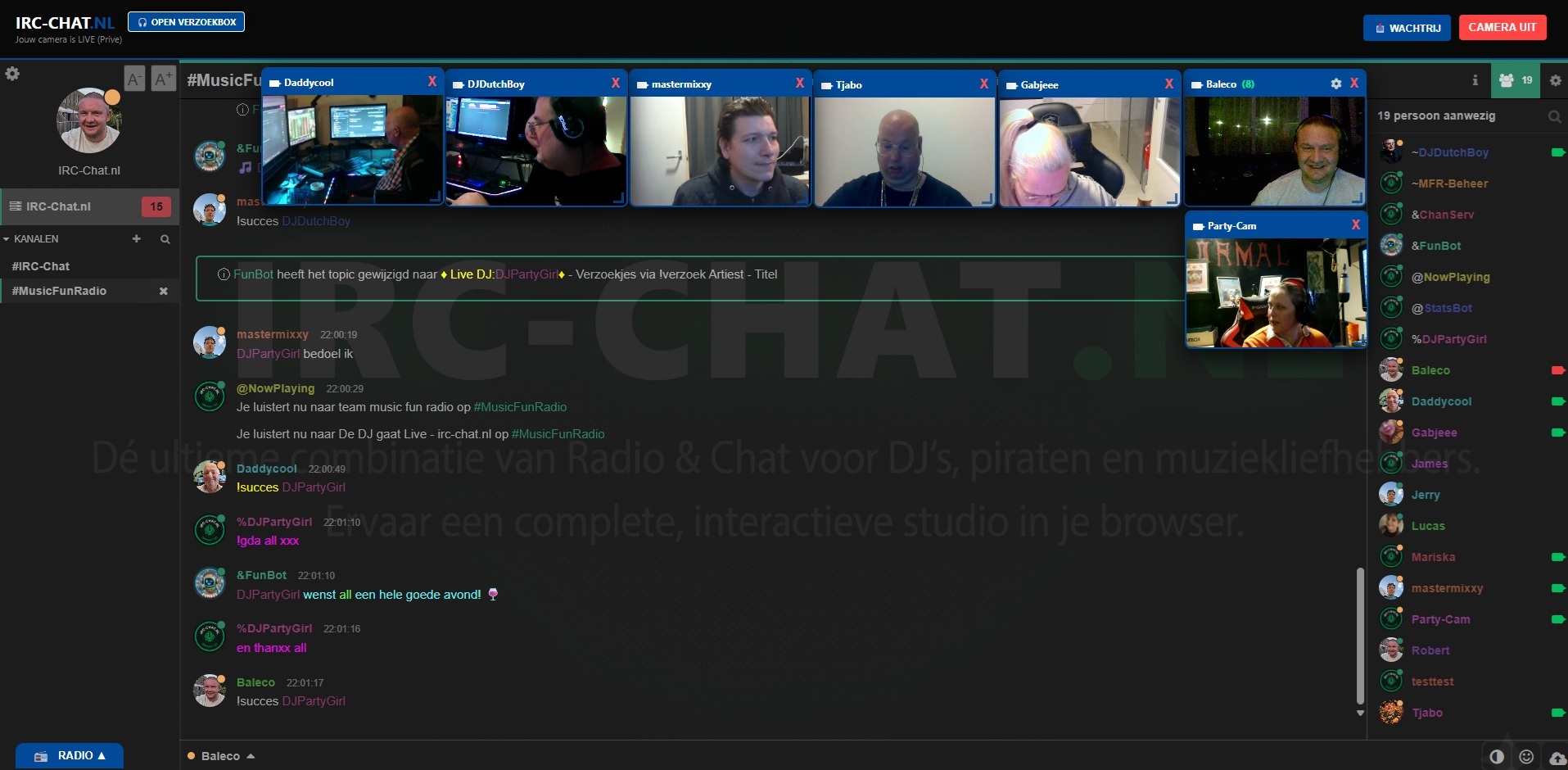Select the #MusicFunRadio channel
1568x770 pixels.
pos(59,291)
